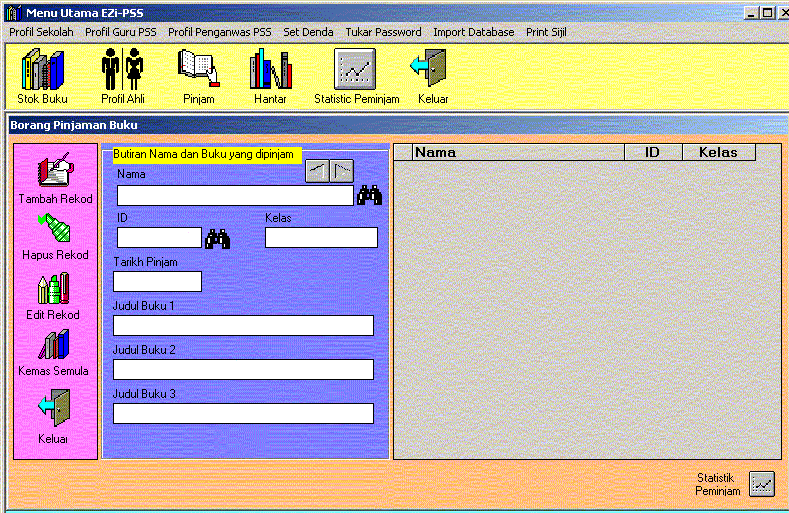Click the Kemas Semula icon
Viewport: 789px width, 513px height.
(53, 345)
